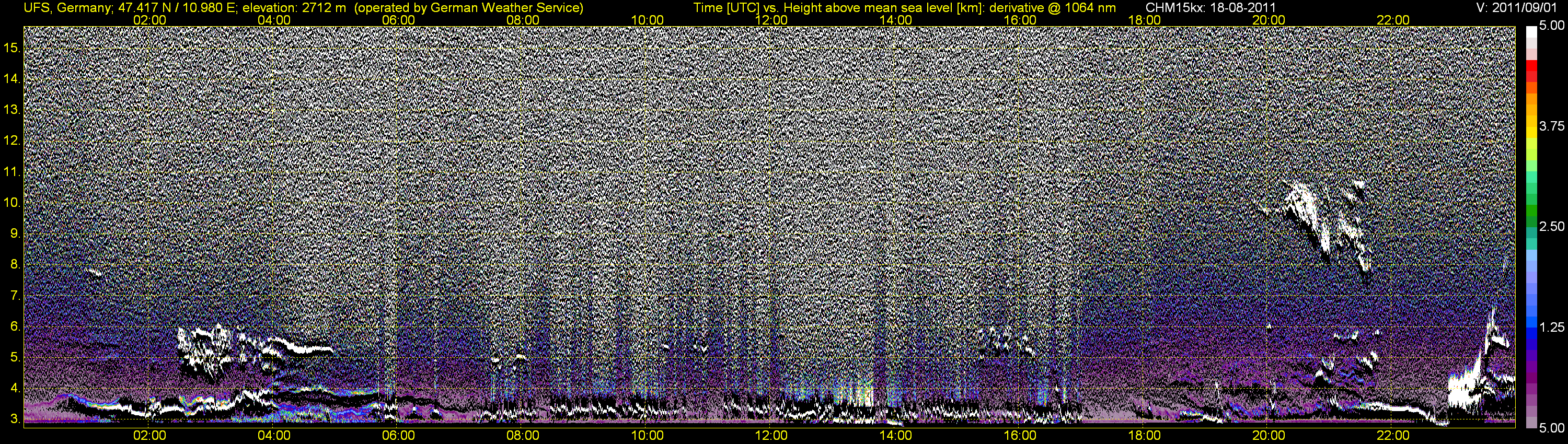The height and width of the screenshot is (444, 1568).
Task: Click the 5.00 value beside the colorbar's white end
Action: click(x=1552, y=26)
